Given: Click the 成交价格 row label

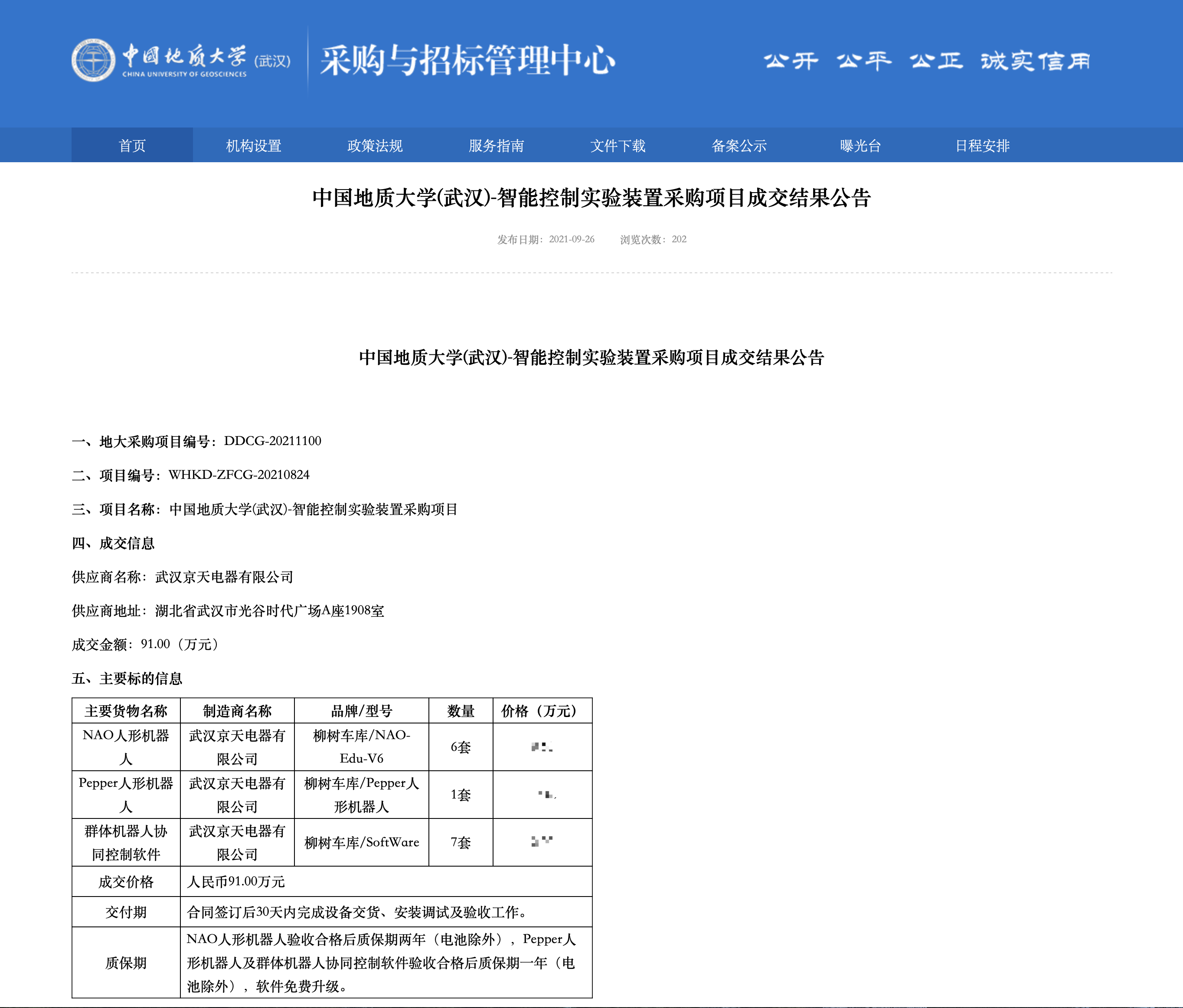Looking at the screenshot, I should [x=126, y=882].
